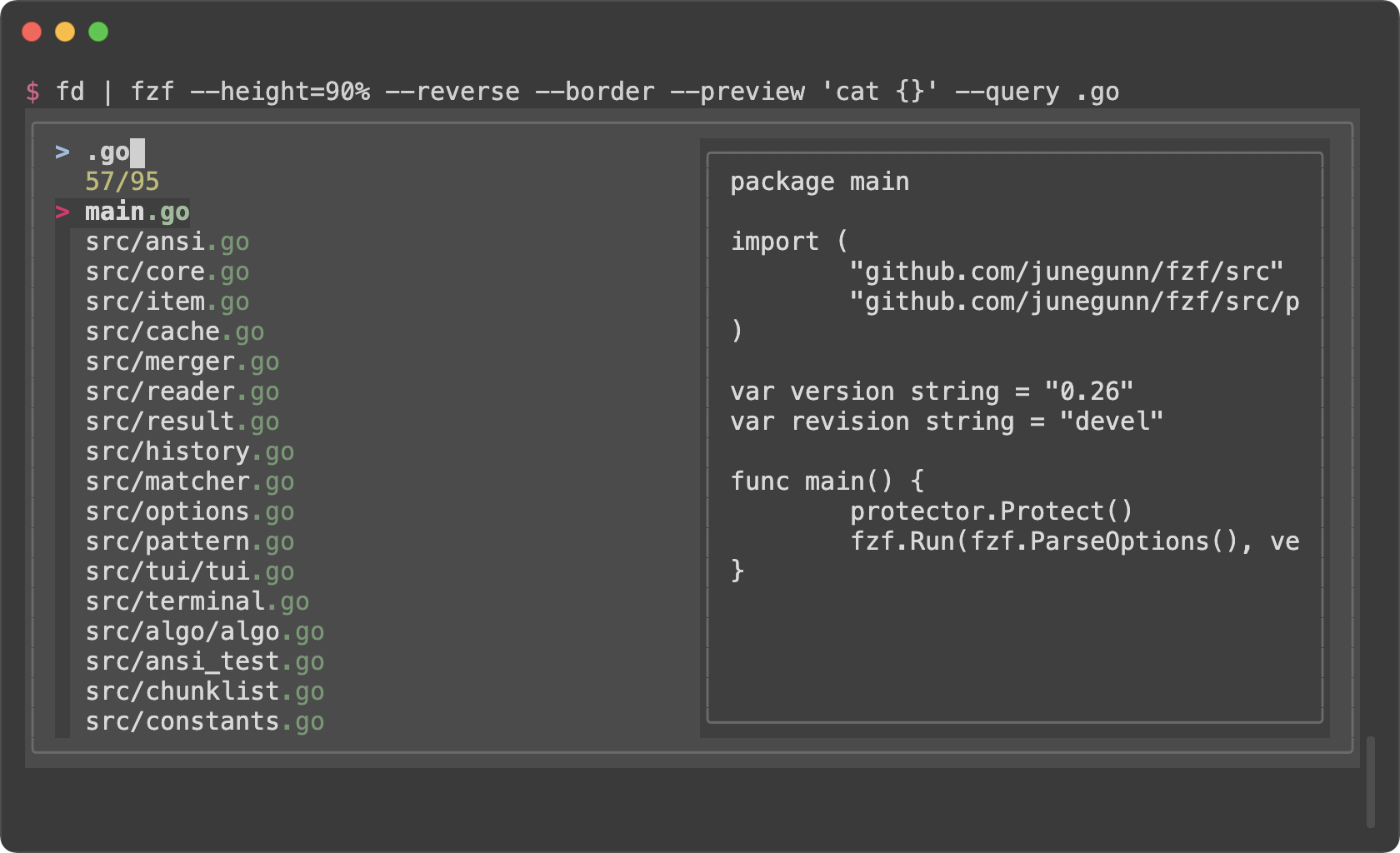Select src/matcher.go in the list
Viewport: 1400px width, 853px height.
[x=189, y=482]
